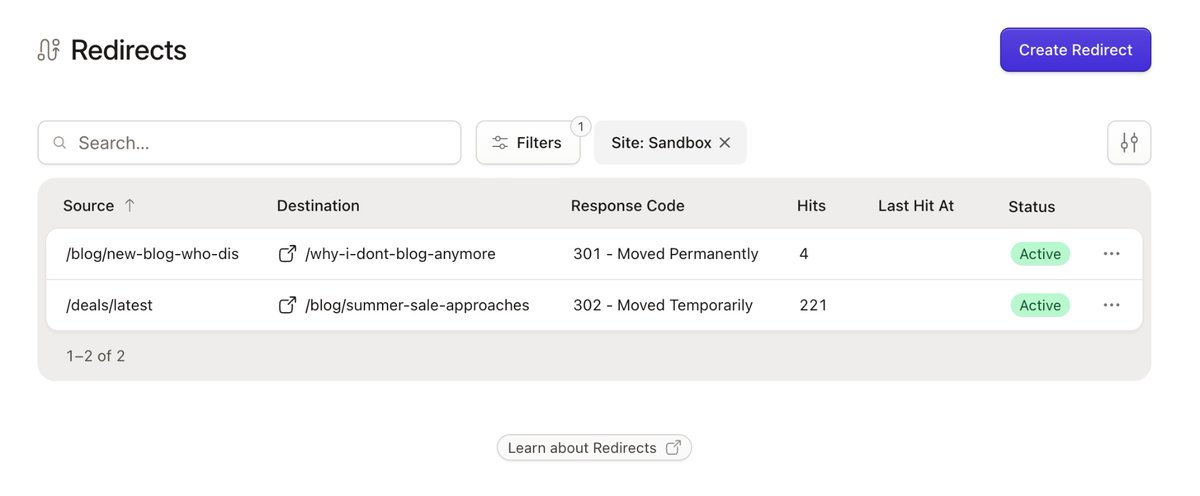This screenshot has height=496, width=1200.
Task: Click the Active status badge for /deals/latest
Action: pos(1040,305)
